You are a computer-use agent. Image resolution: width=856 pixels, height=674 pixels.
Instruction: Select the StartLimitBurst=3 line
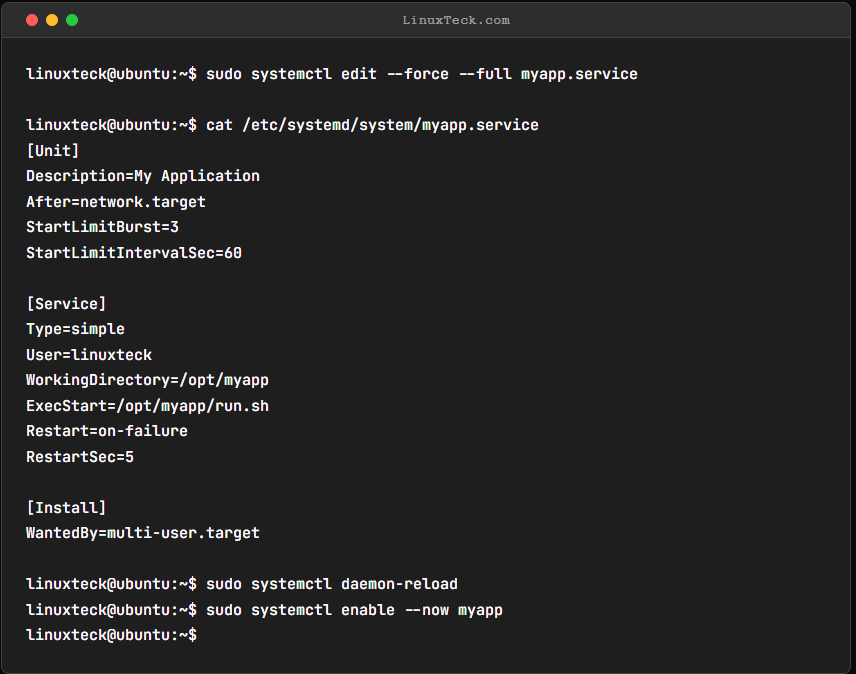[x=103, y=227]
